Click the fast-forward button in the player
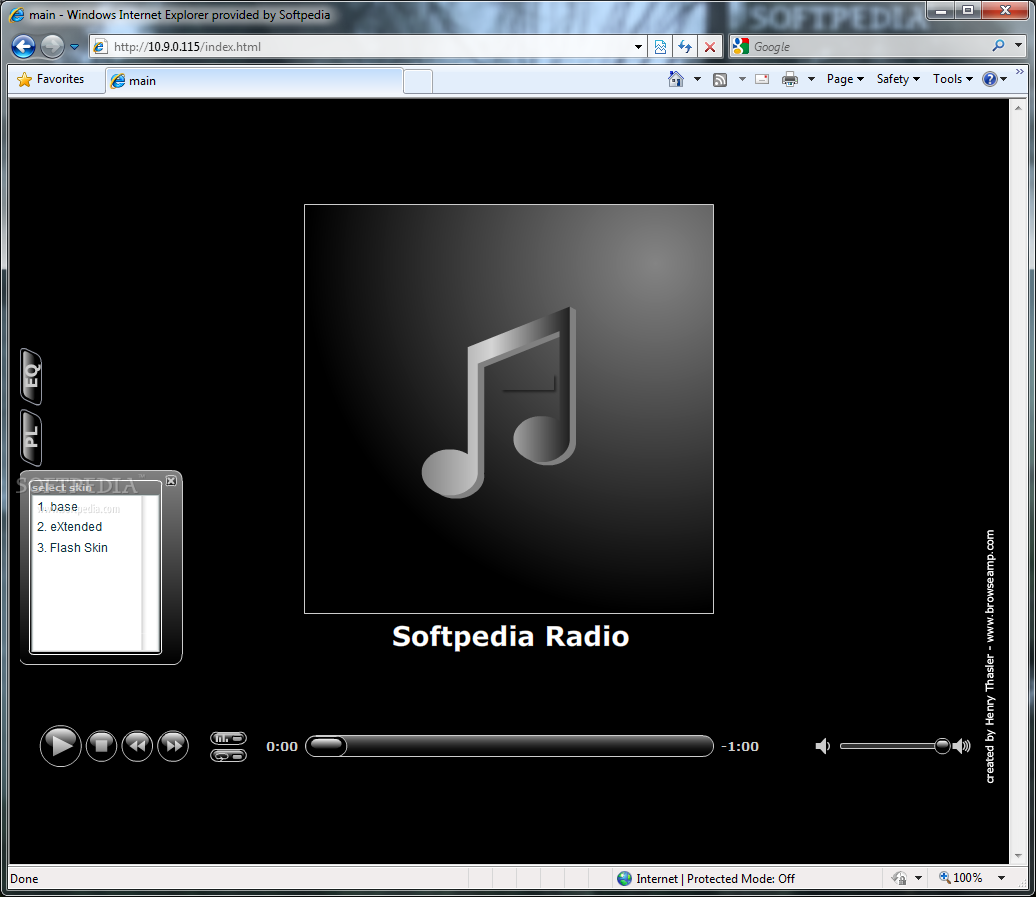 173,746
